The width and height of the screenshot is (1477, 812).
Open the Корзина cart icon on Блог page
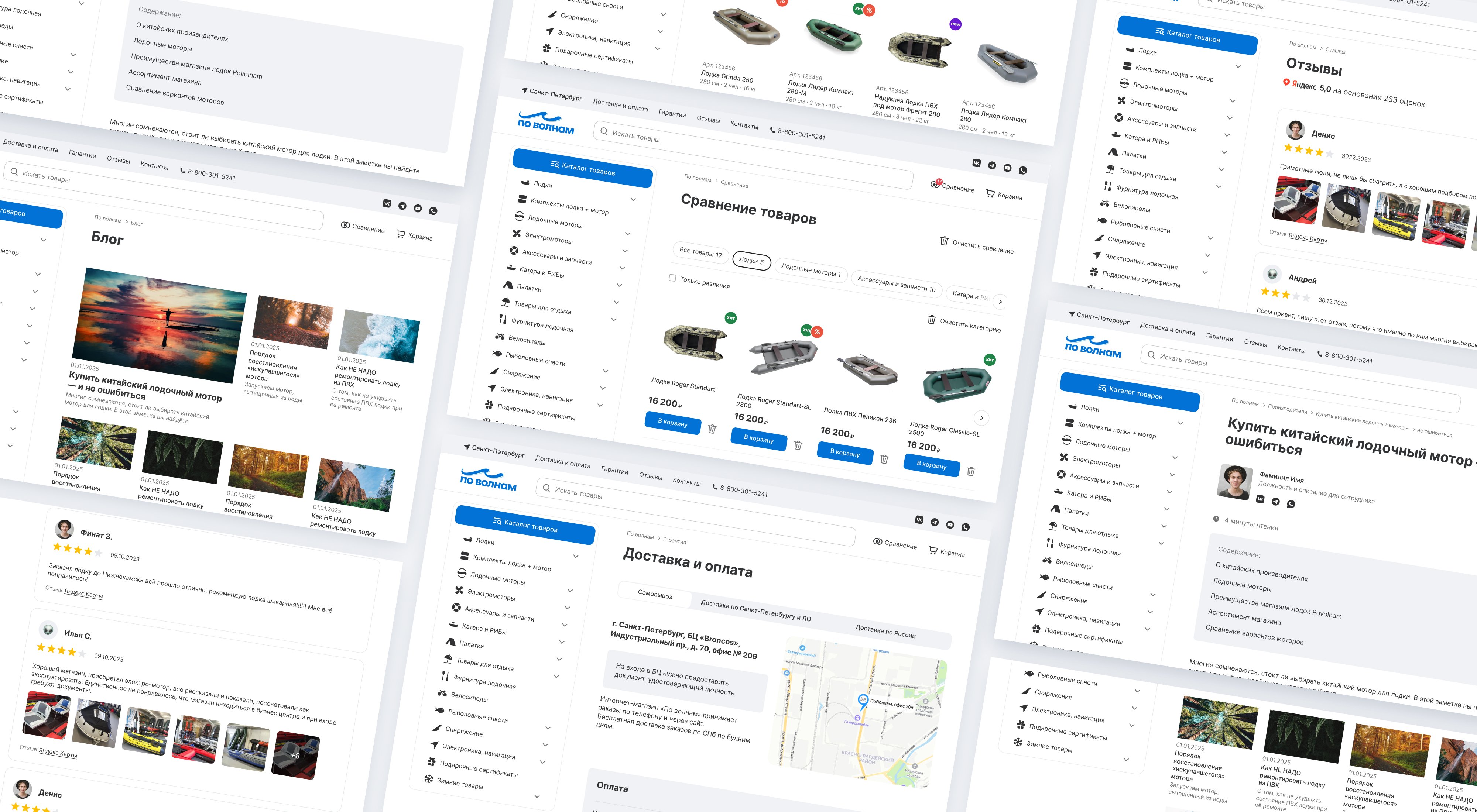[x=401, y=234]
